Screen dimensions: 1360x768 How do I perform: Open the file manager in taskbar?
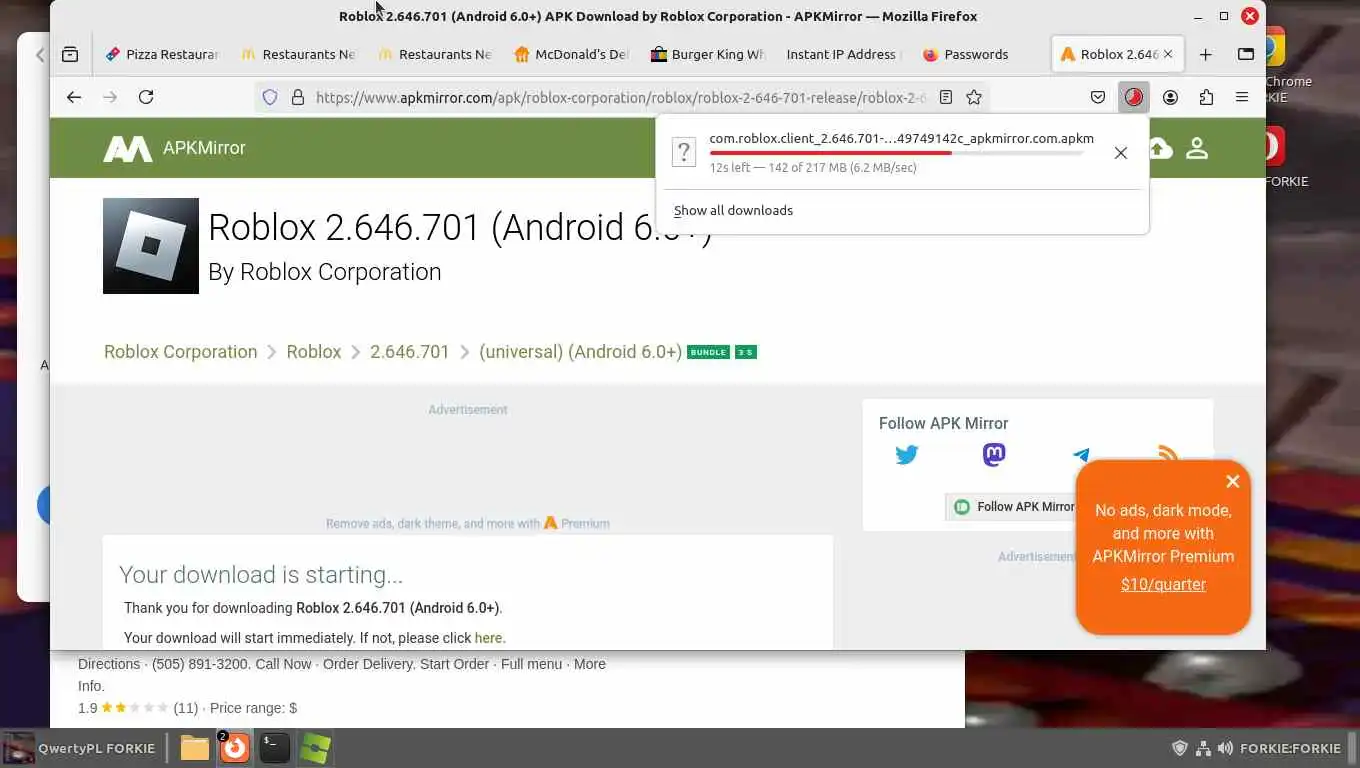[195, 747]
